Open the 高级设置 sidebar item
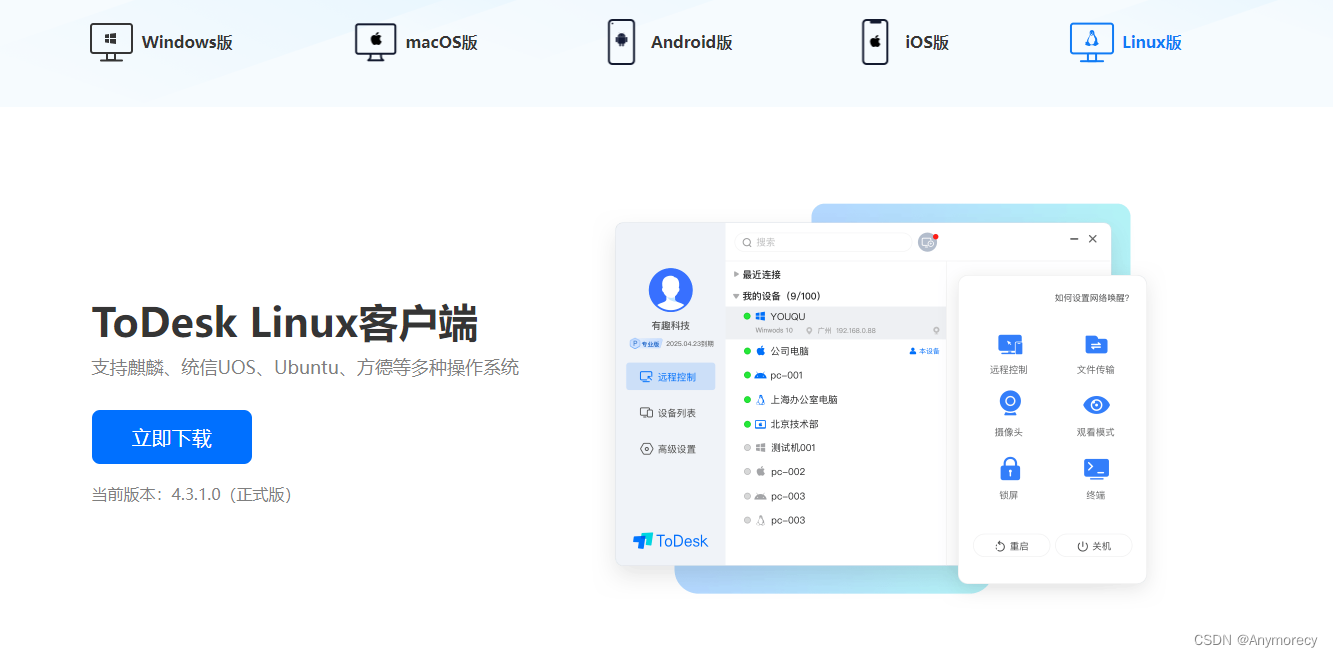 pos(670,449)
